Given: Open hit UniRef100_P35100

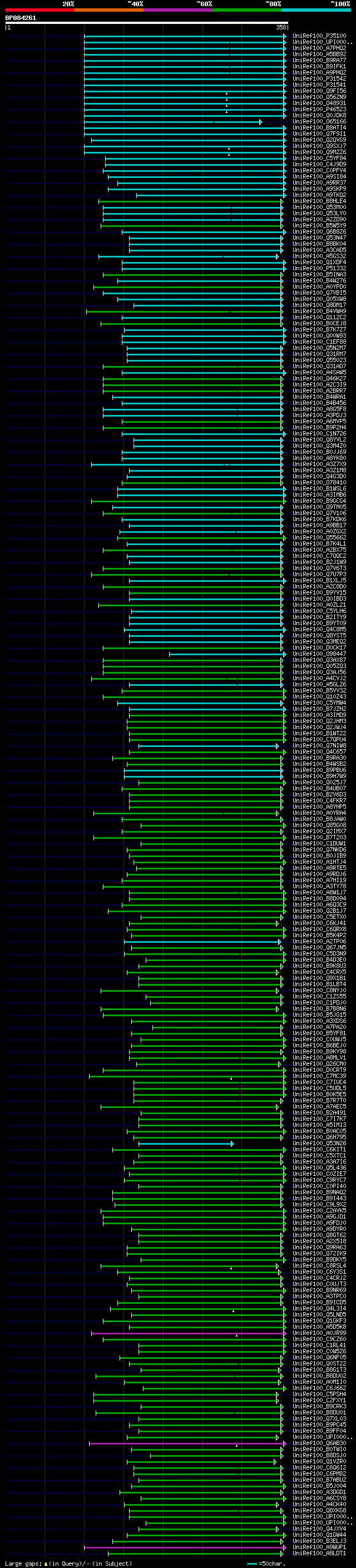Looking at the screenshot, I should [319, 36].
